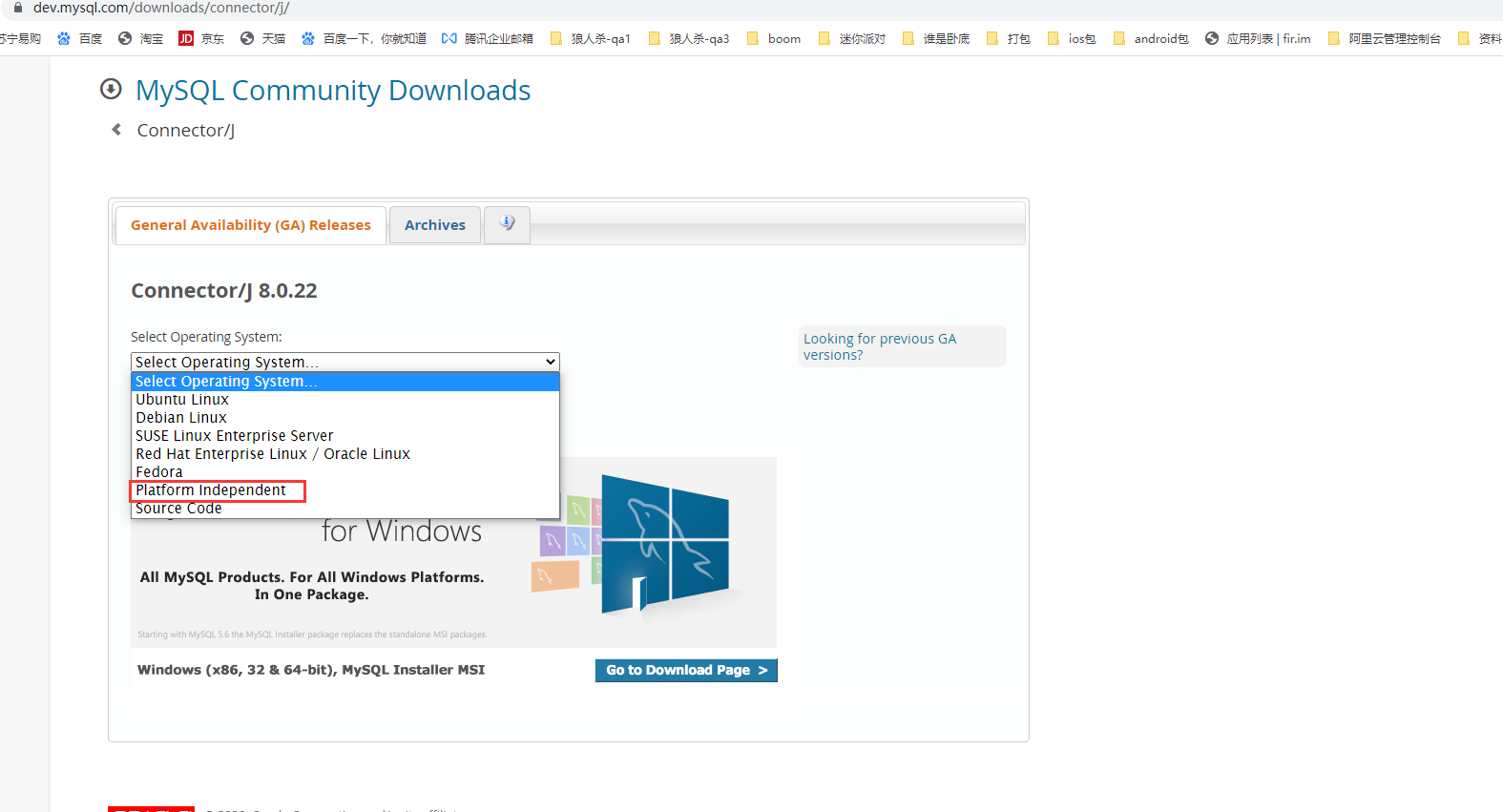Open the 腾讯企业邮箱 bookmark
Image resolution: width=1503 pixels, height=812 pixels.
pos(488,38)
